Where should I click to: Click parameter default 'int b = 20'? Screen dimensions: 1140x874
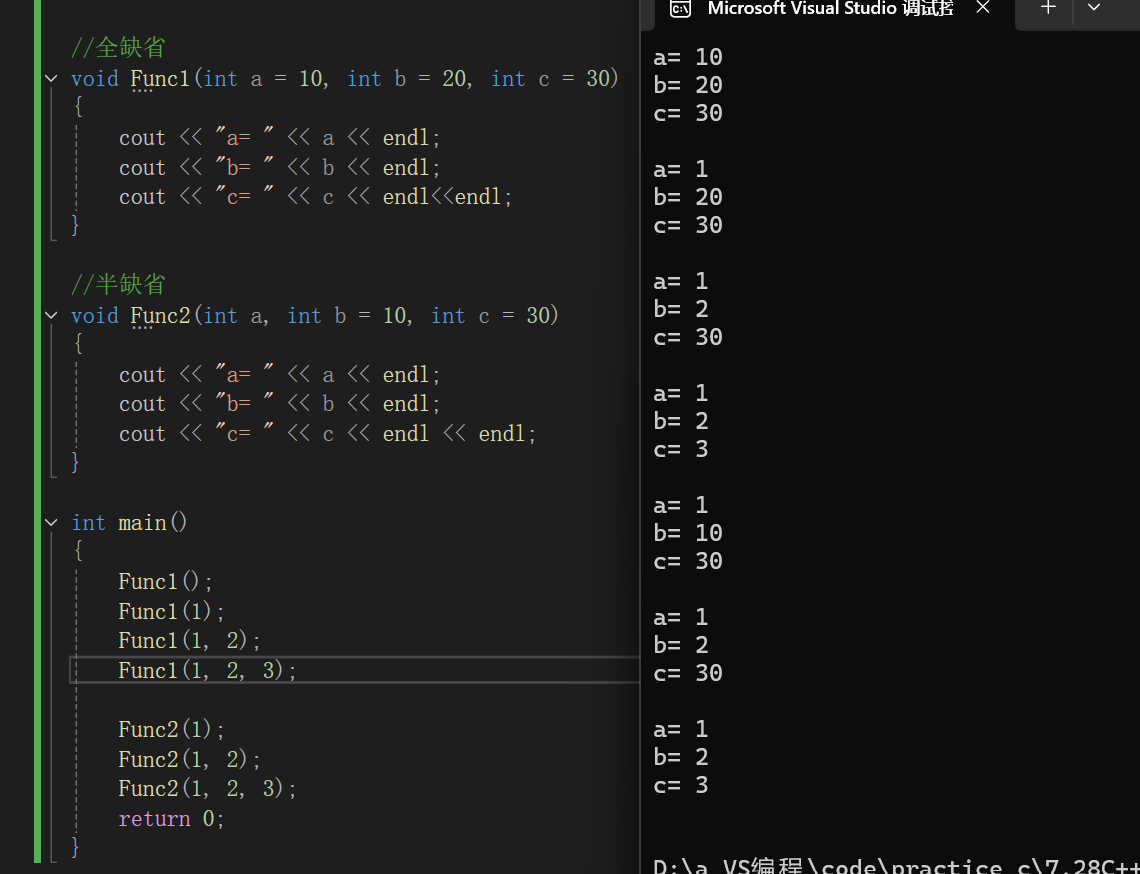point(407,79)
